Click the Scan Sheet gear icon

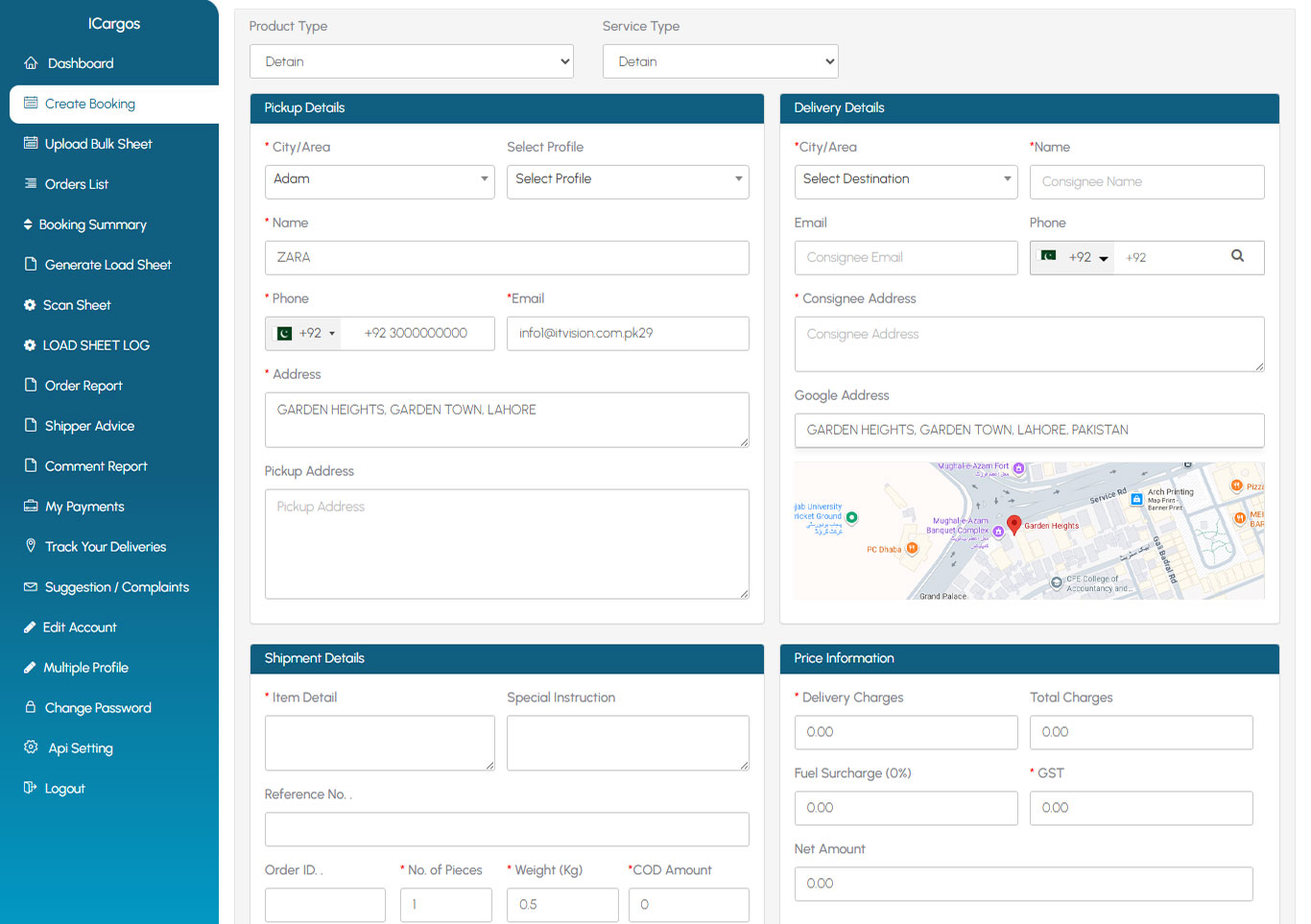30,305
